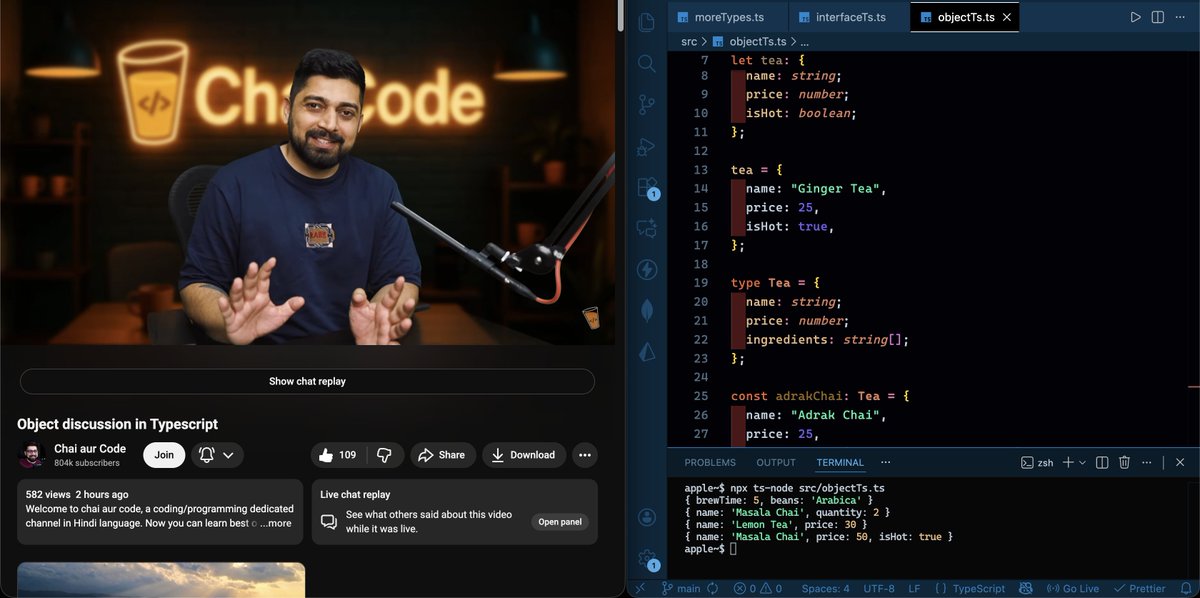Click the src breadcrumb folder
Viewport: 1200px width, 598px height.
689,42
